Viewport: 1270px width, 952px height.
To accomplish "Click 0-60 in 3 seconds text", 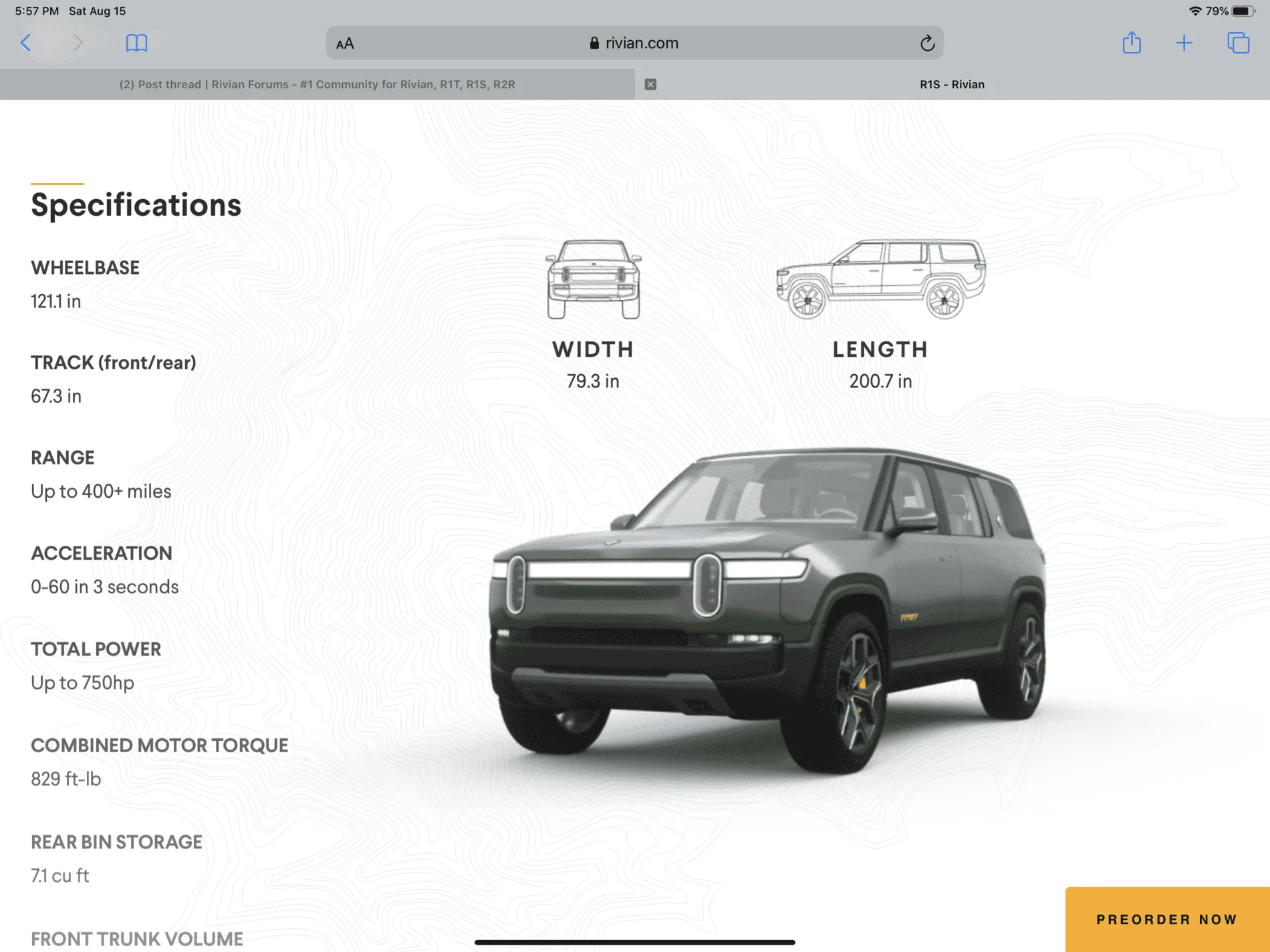I will pos(105,587).
